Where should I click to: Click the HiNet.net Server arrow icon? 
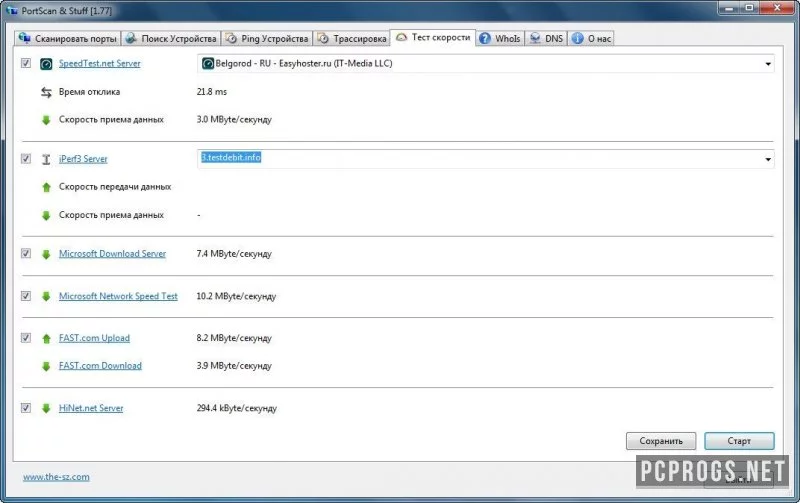coord(46,408)
